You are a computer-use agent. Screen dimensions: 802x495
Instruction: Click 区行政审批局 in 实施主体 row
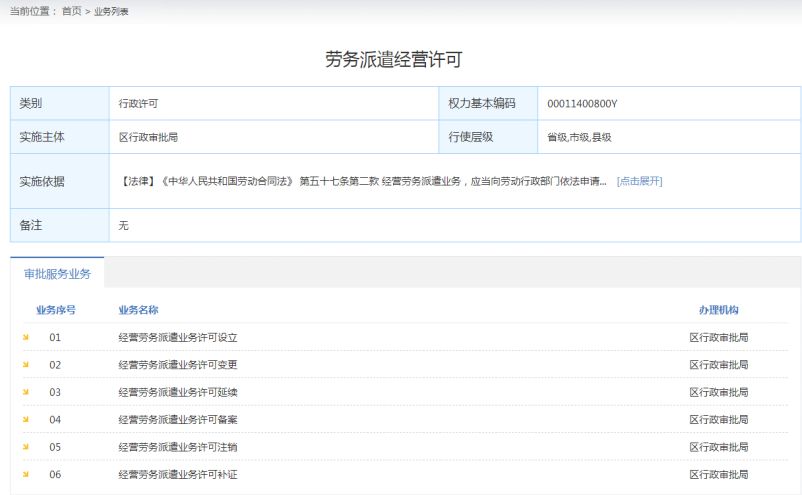pos(148,137)
